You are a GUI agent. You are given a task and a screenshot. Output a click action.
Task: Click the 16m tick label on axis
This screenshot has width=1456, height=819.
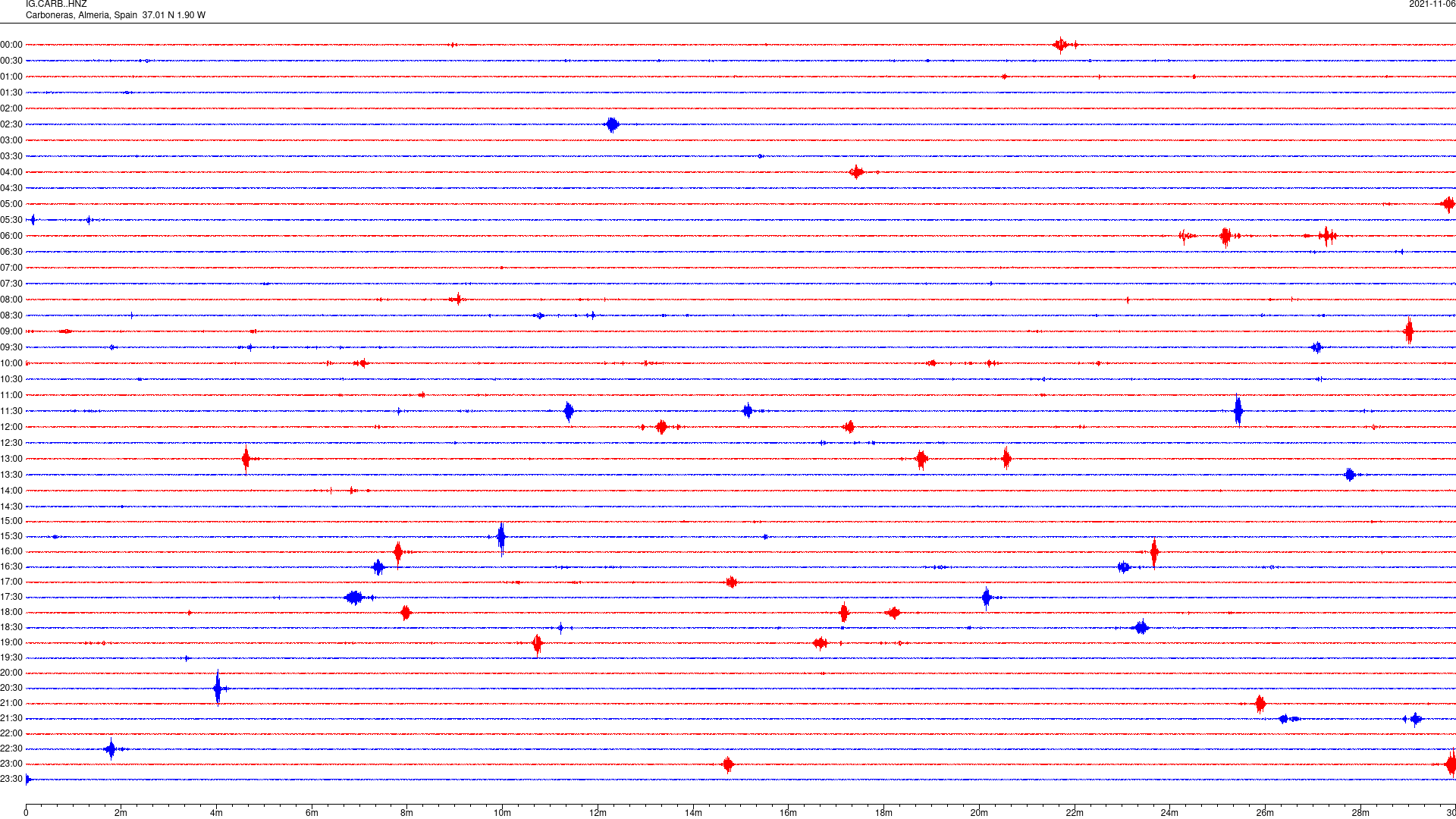click(789, 813)
